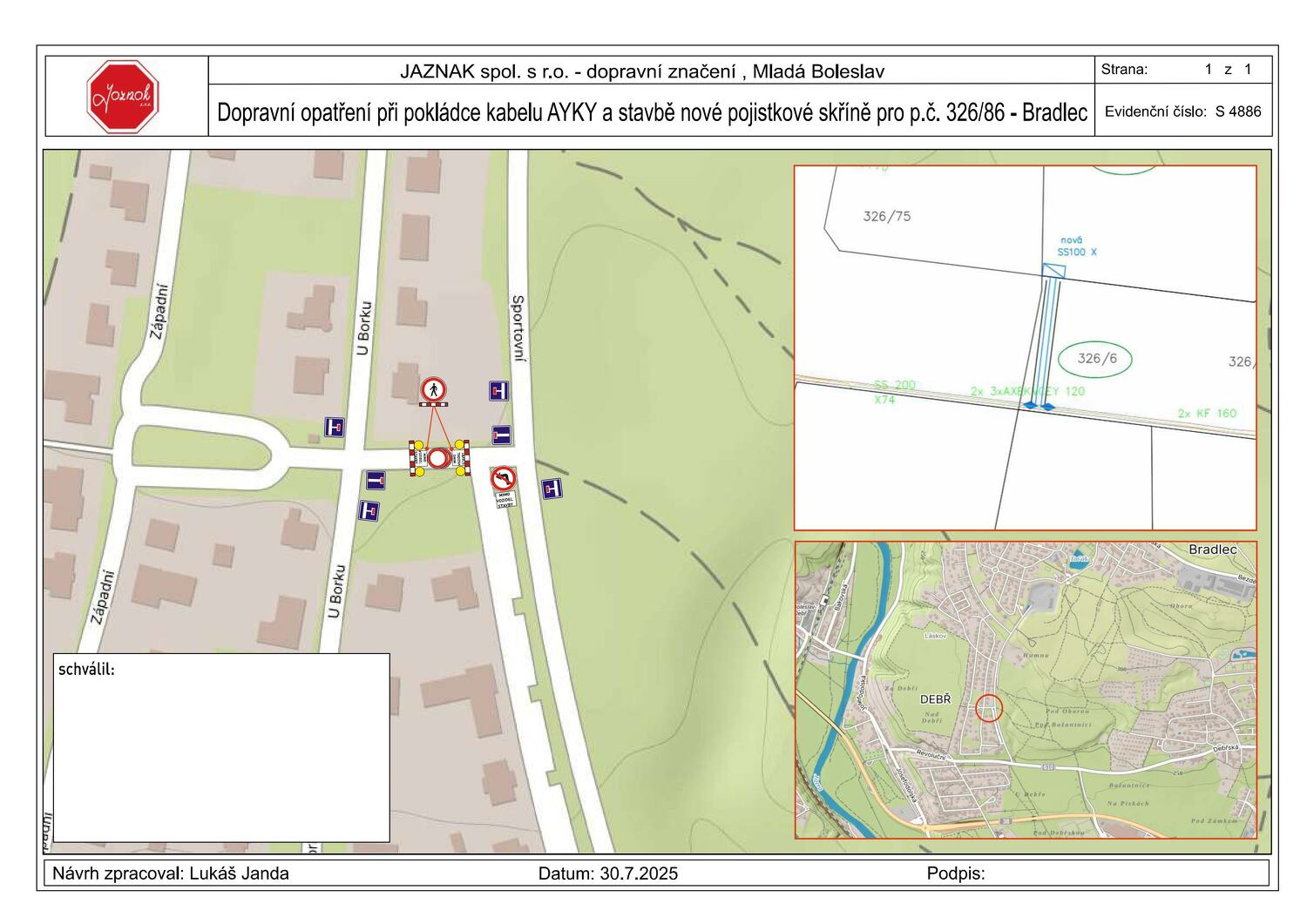Select the Evidenční číslo S 4886 field
Viewport: 1307px width, 924px height.
[x=1182, y=111]
